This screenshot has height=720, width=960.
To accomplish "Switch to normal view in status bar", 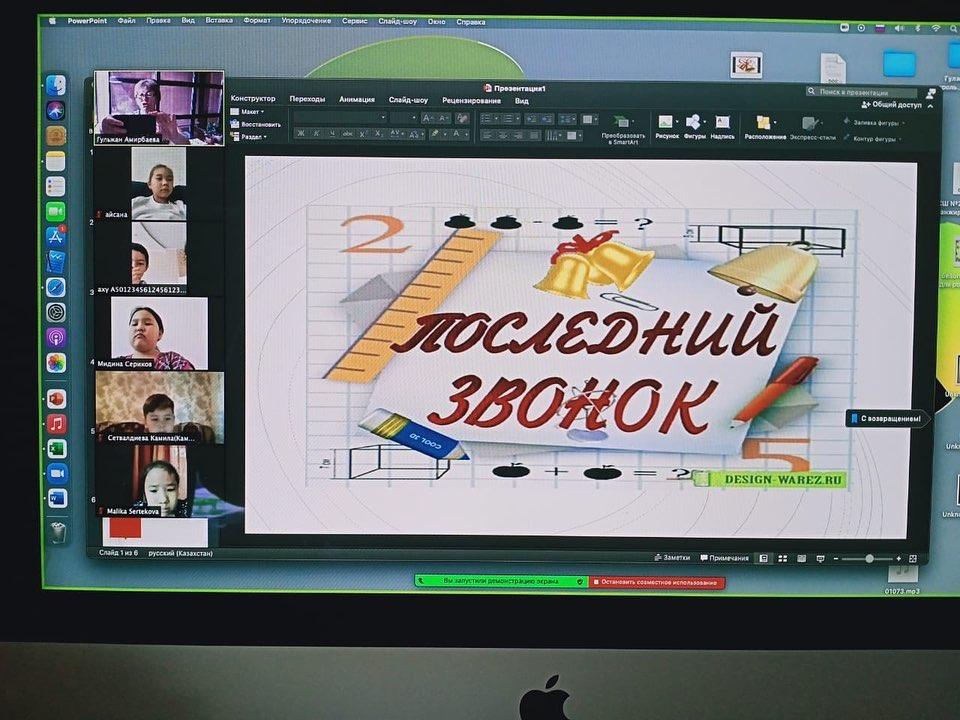I will 763,558.
